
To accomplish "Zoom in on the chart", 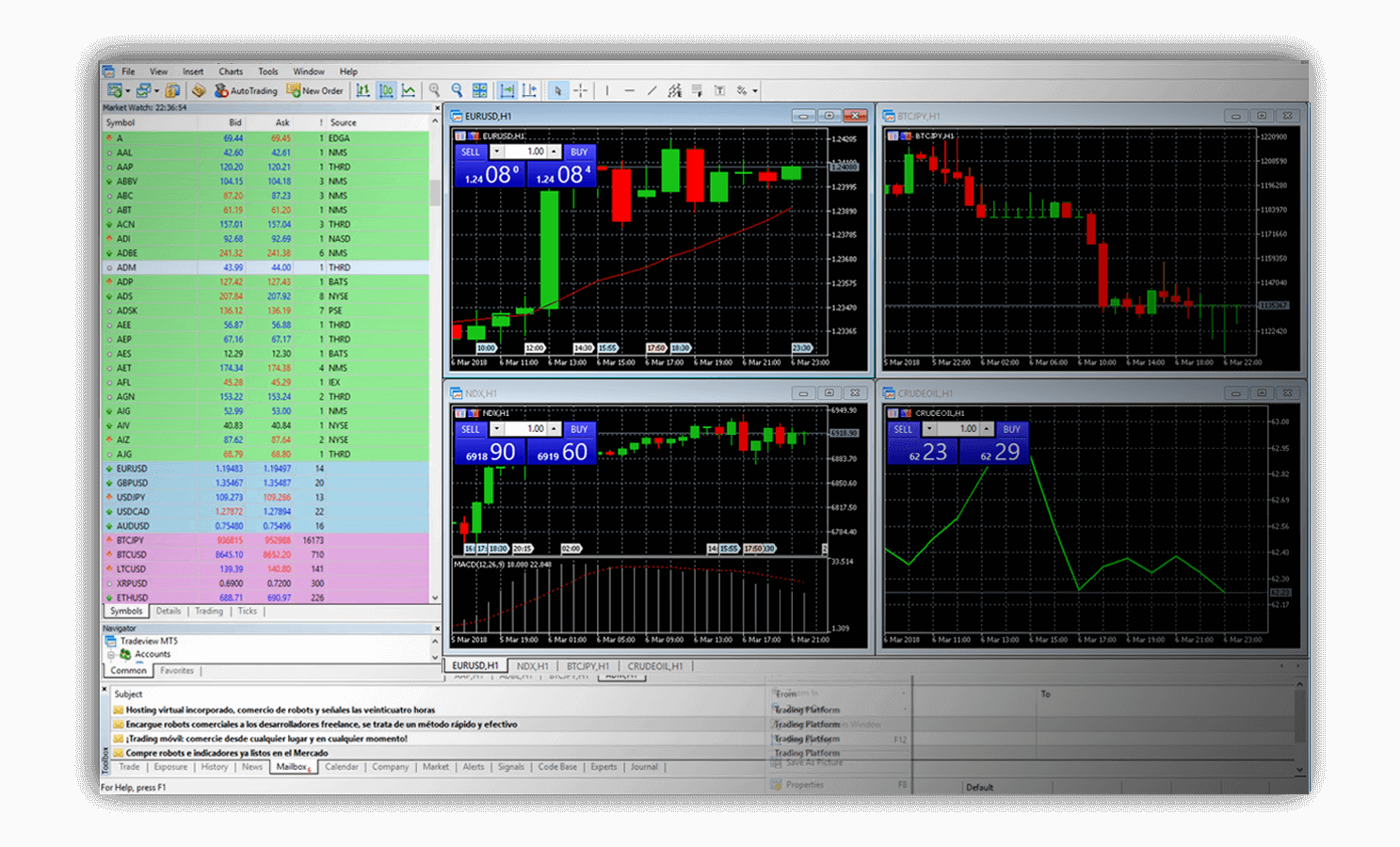I will 434,91.
